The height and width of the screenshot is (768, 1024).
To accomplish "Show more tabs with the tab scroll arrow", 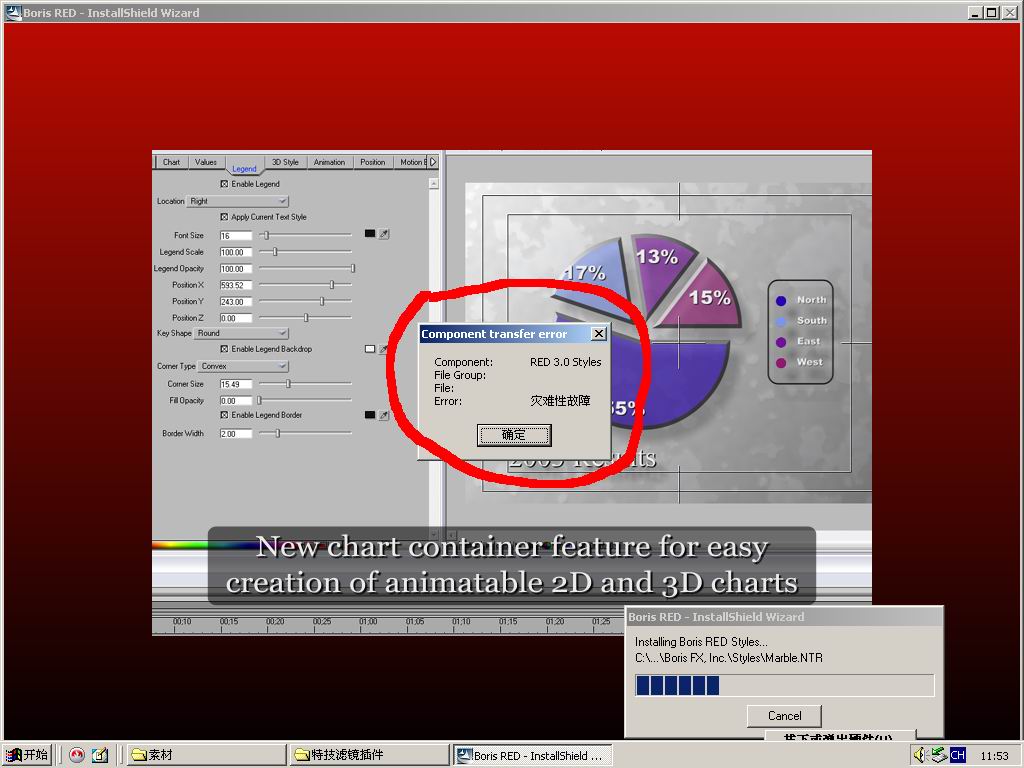I will click(432, 161).
